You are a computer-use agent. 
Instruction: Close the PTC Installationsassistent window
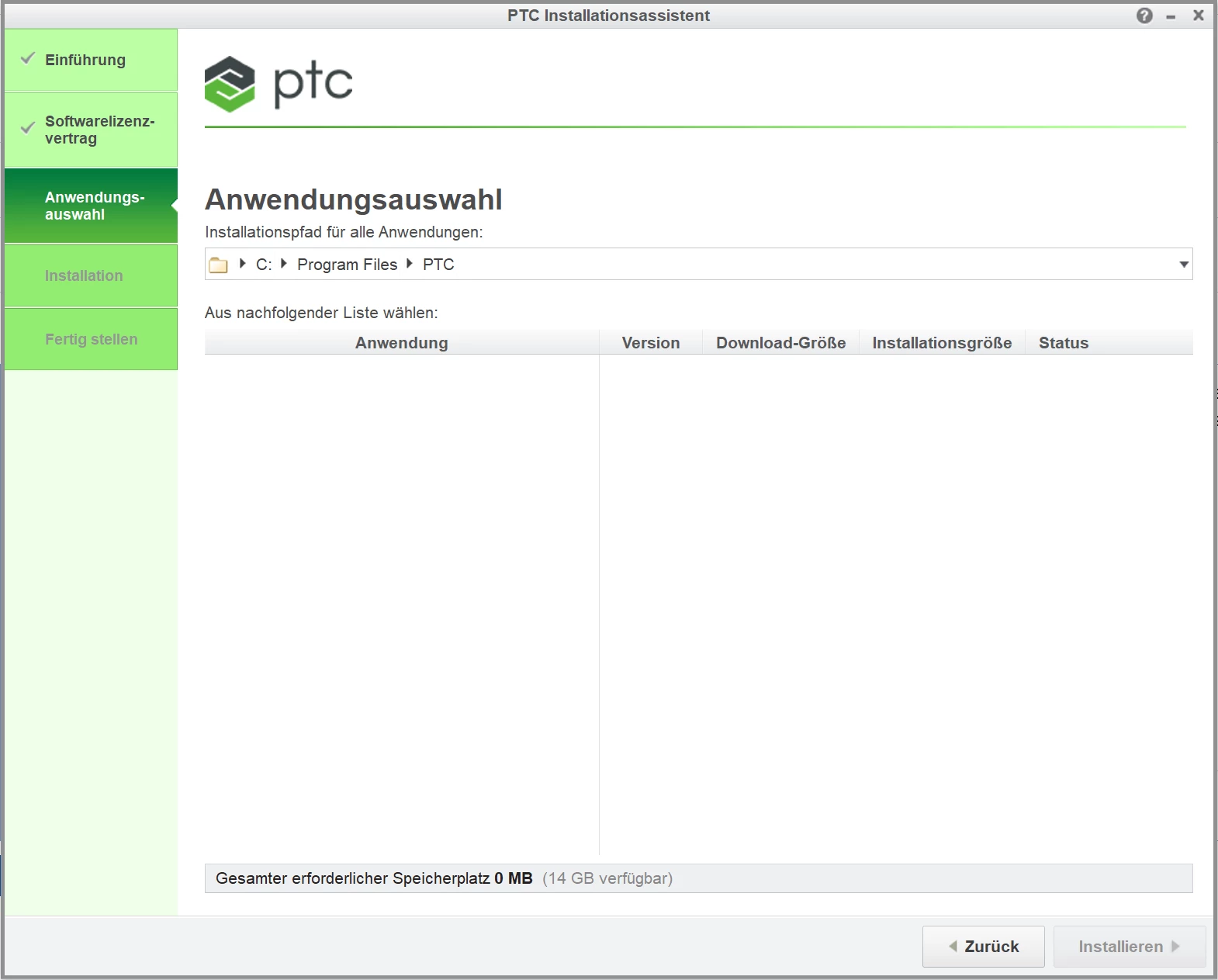pos(1199,16)
